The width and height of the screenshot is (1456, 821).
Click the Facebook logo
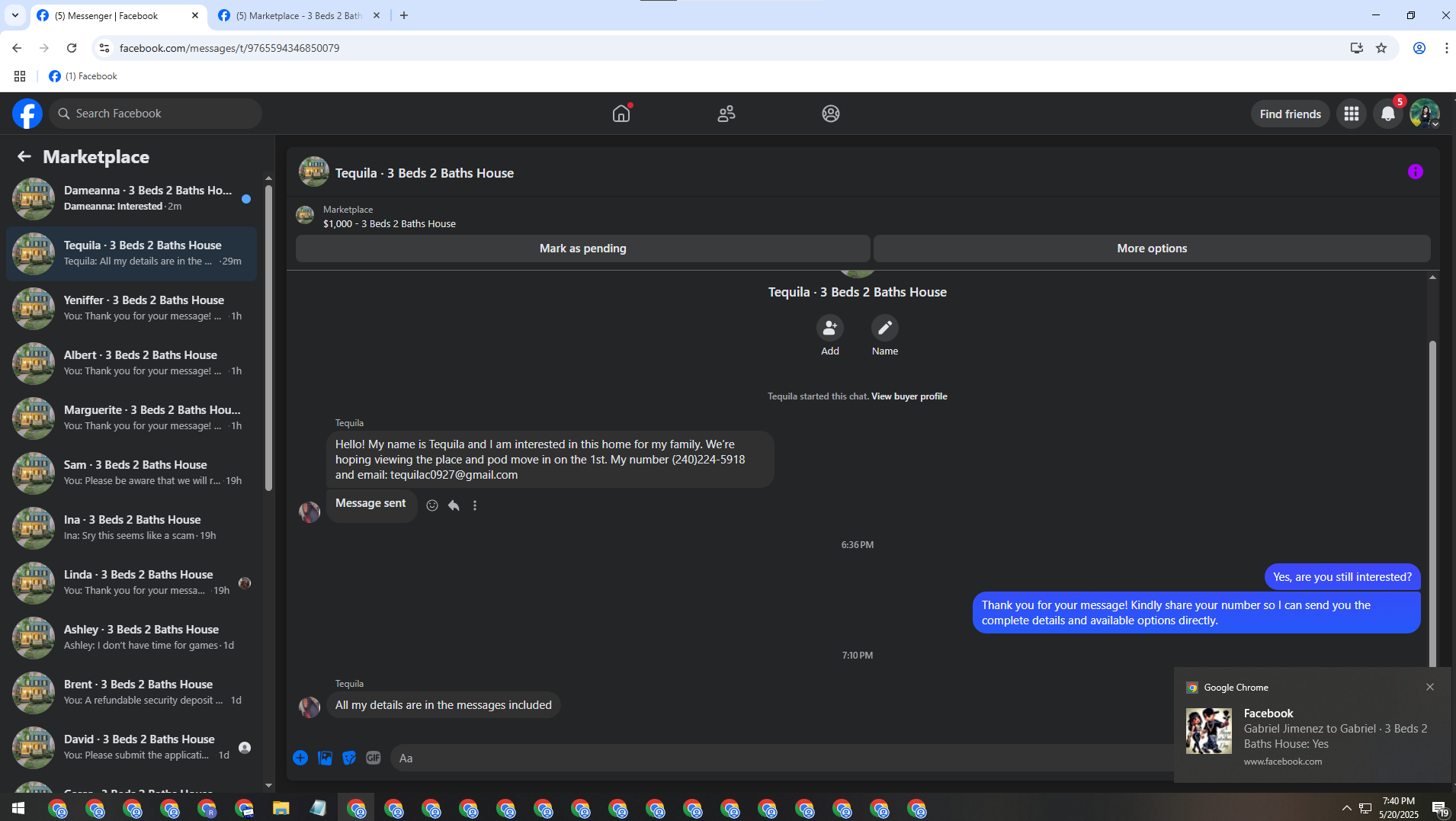(x=27, y=114)
